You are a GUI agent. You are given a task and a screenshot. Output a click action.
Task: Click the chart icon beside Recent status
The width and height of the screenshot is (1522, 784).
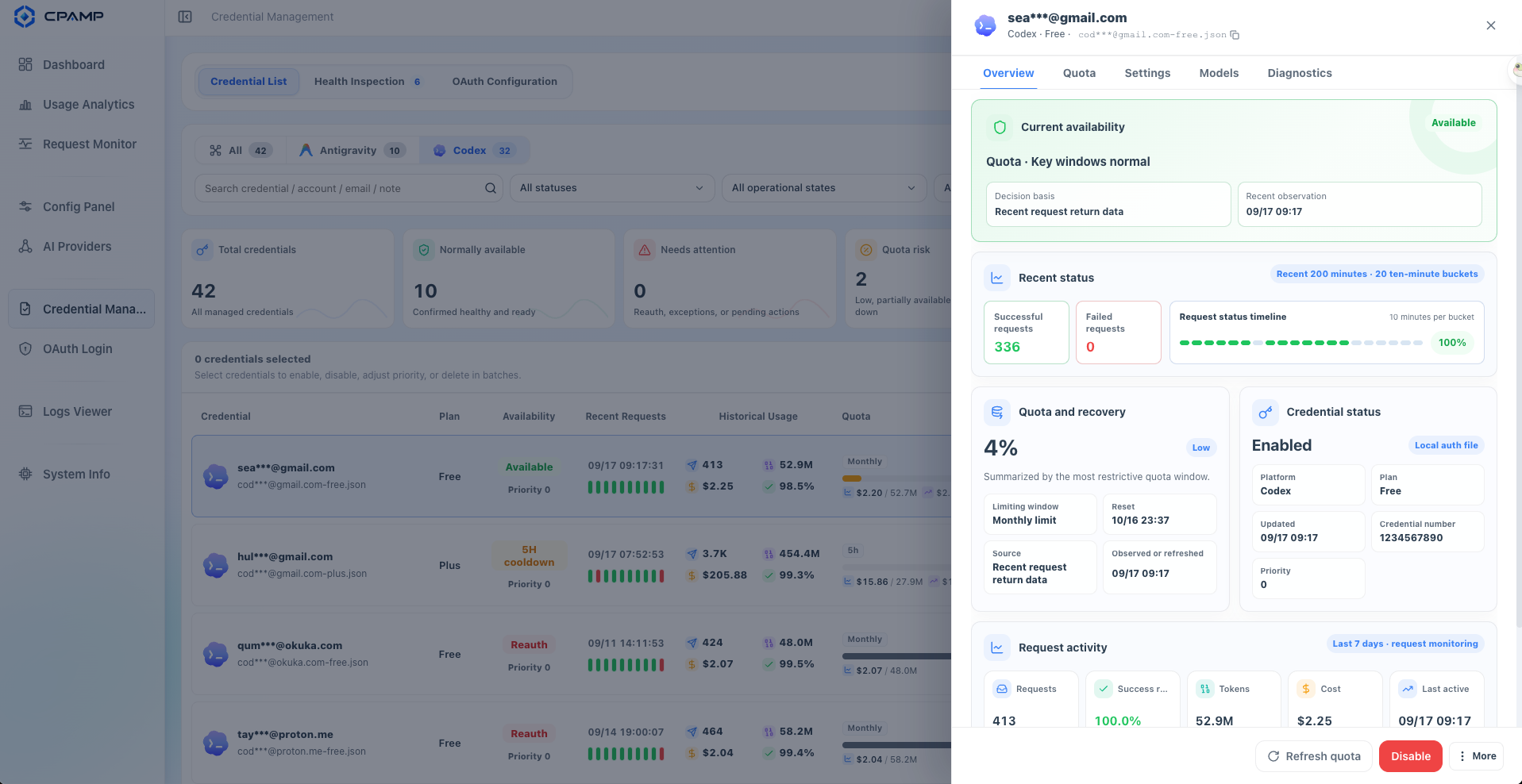(996, 278)
